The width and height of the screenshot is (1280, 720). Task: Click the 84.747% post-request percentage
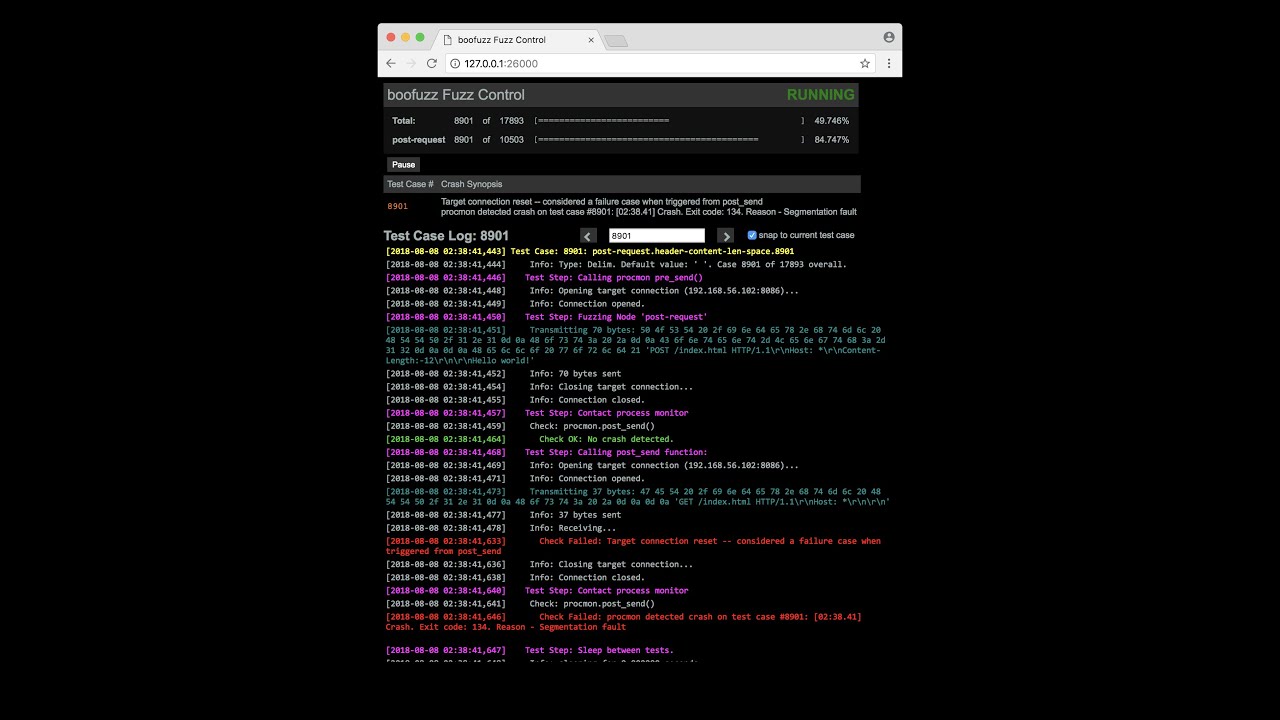pyautogui.click(x=831, y=140)
